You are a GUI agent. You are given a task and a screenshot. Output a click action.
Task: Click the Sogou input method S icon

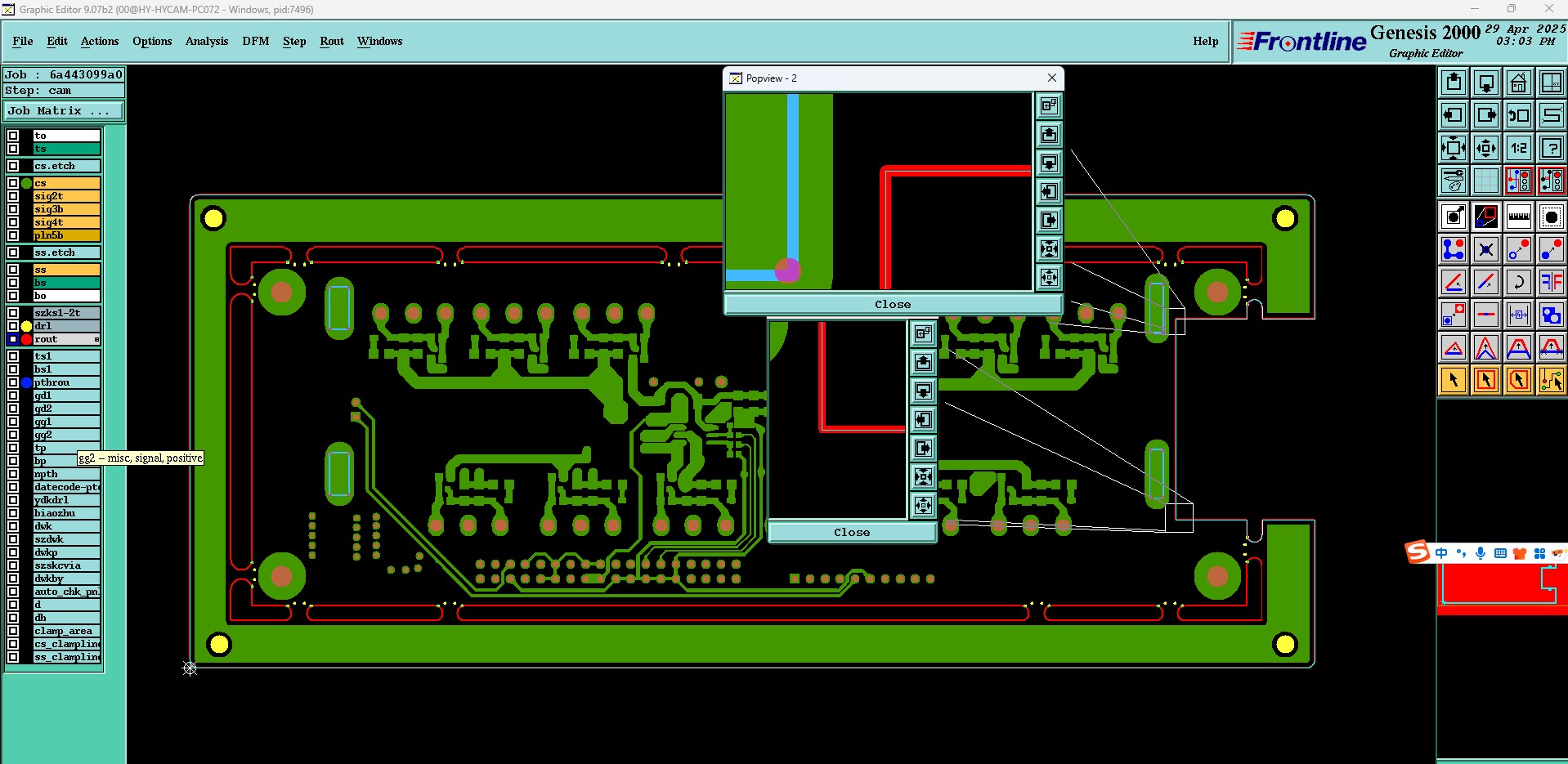pyautogui.click(x=1418, y=552)
